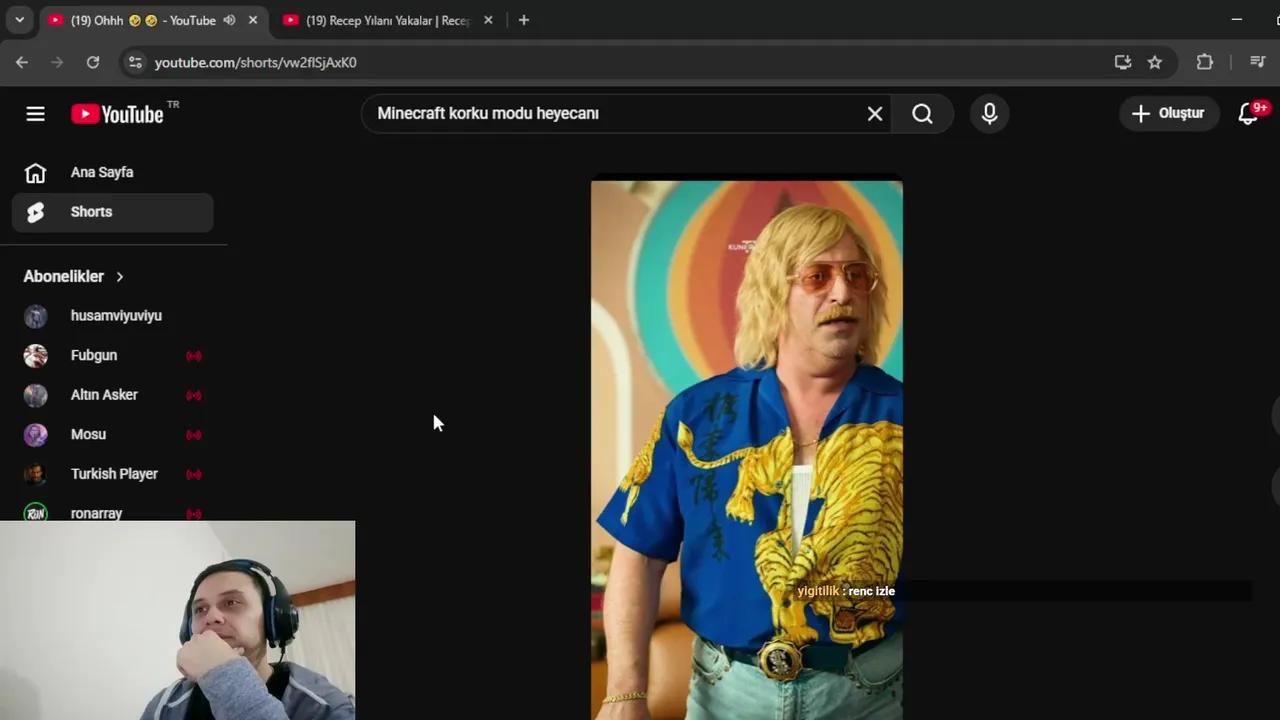This screenshot has width=1280, height=720.
Task: Open the media controls music icon
Action: (1258, 62)
